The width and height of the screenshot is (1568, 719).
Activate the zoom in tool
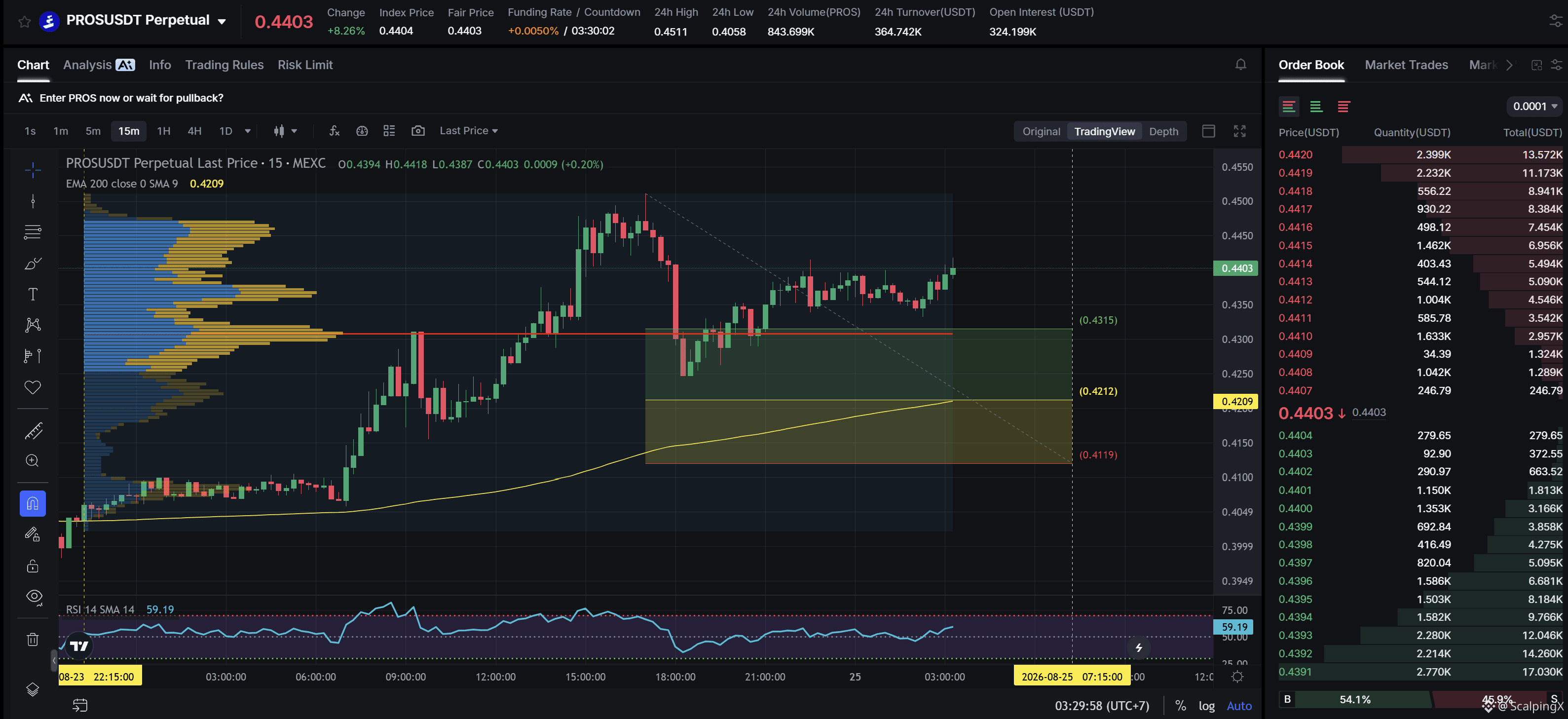coord(33,461)
